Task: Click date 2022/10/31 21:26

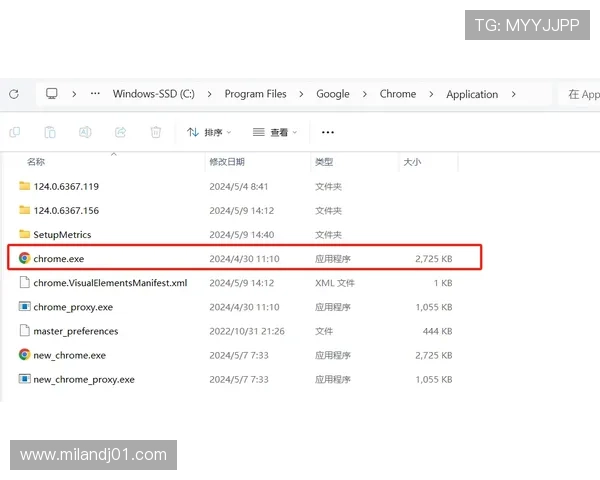Action: coord(247,331)
